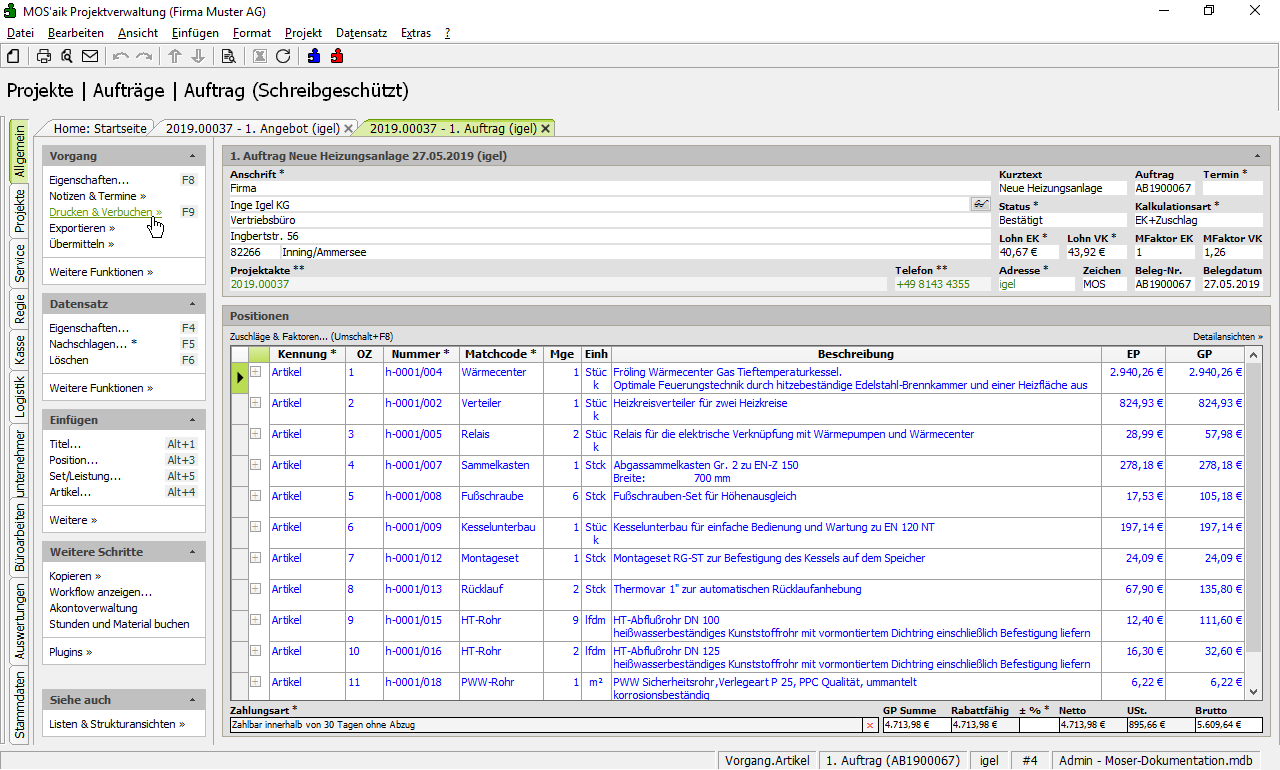Open the Projekt menu
This screenshot has height=770, width=1280.
pyautogui.click(x=303, y=33)
